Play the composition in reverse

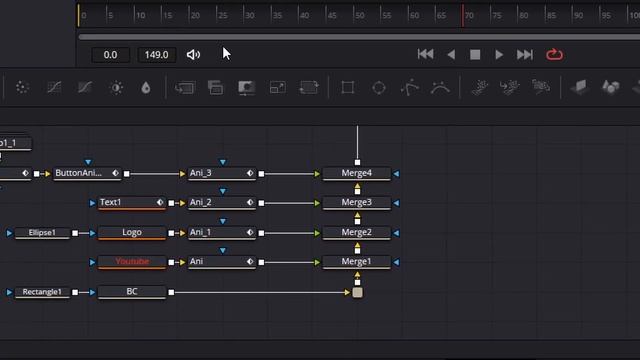pos(451,55)
